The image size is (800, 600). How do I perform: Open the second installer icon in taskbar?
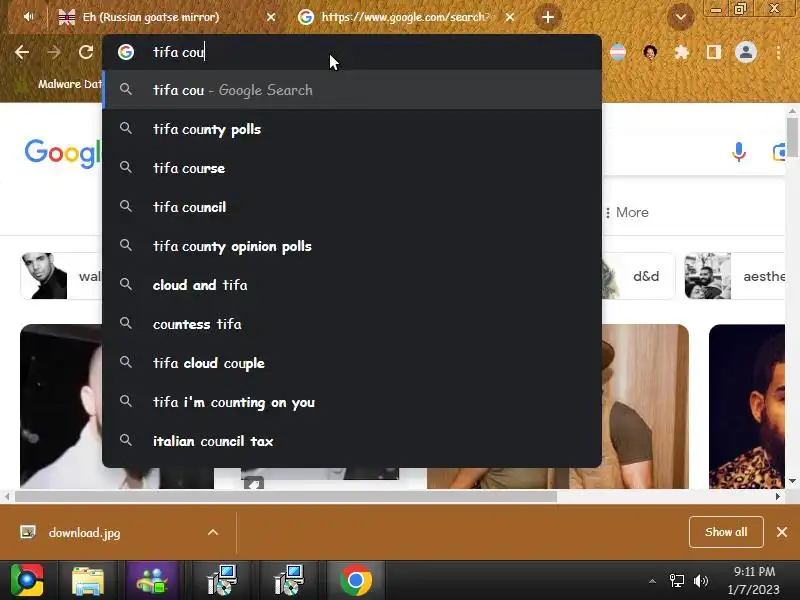point(289,580)
